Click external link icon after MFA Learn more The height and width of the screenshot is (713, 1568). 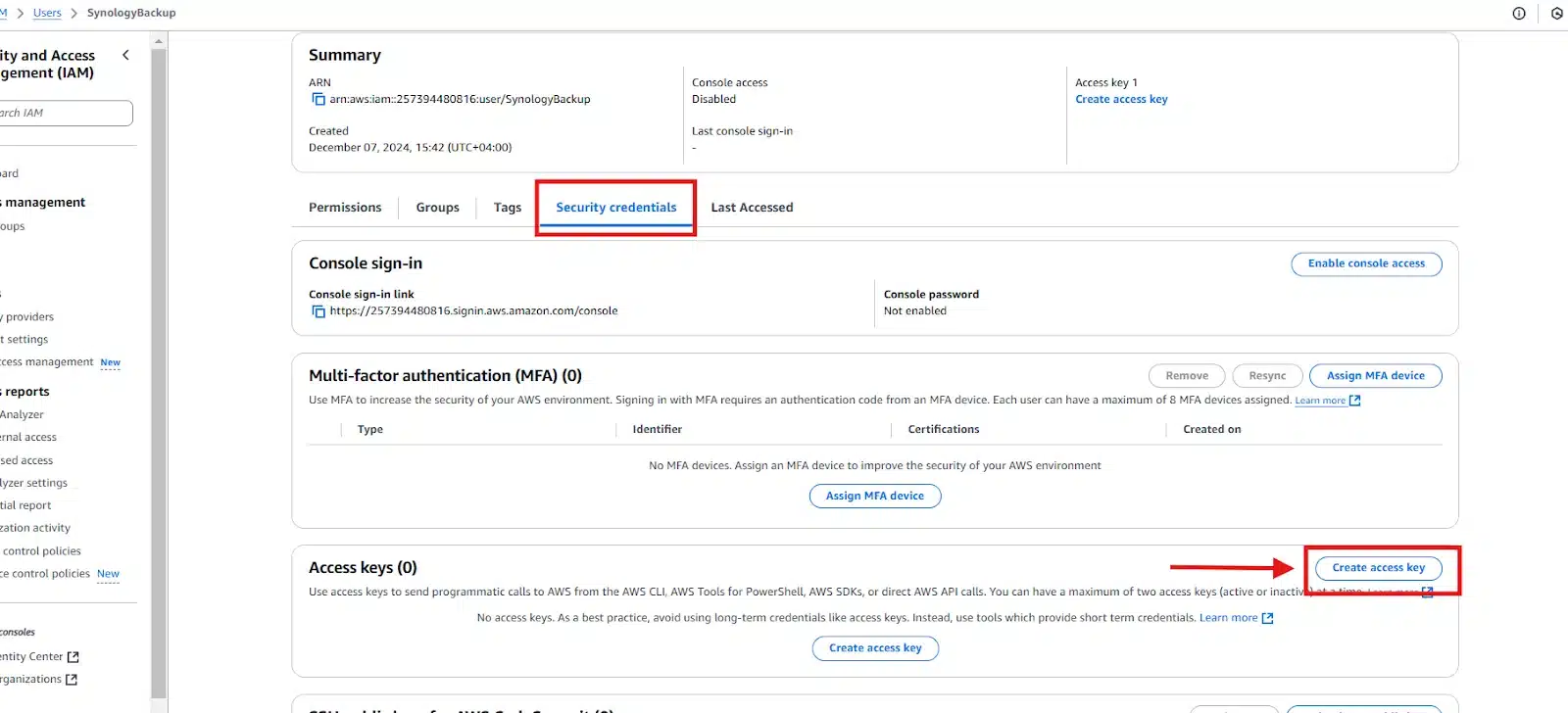tap(1354, 401)
